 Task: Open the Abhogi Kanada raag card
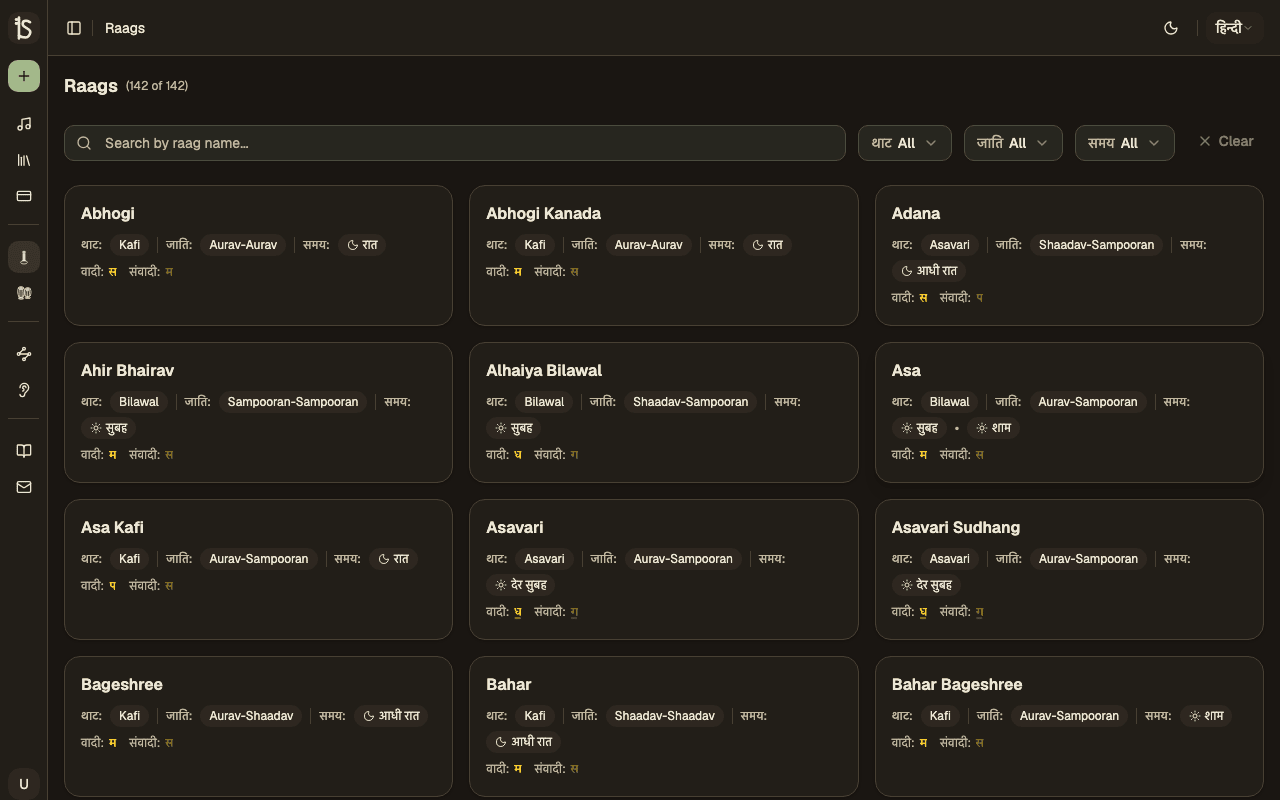click(663, 255)
